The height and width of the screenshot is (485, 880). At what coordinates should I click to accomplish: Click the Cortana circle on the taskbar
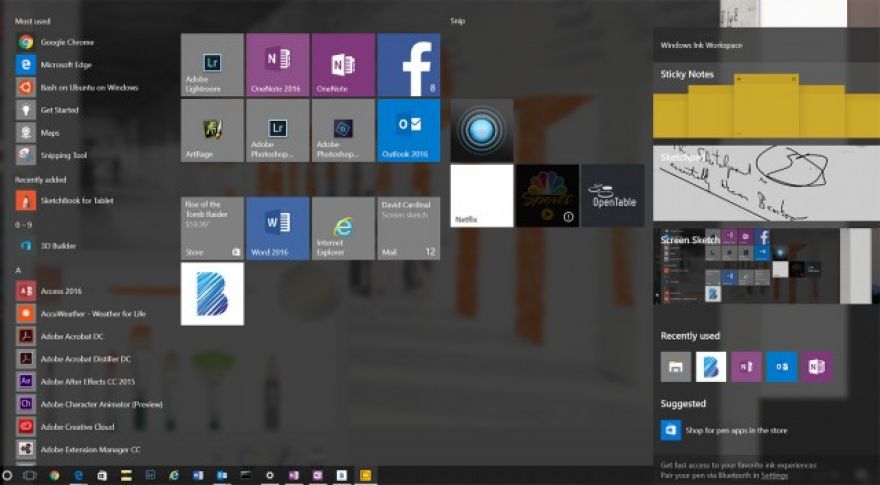click(x=7, y=475)
